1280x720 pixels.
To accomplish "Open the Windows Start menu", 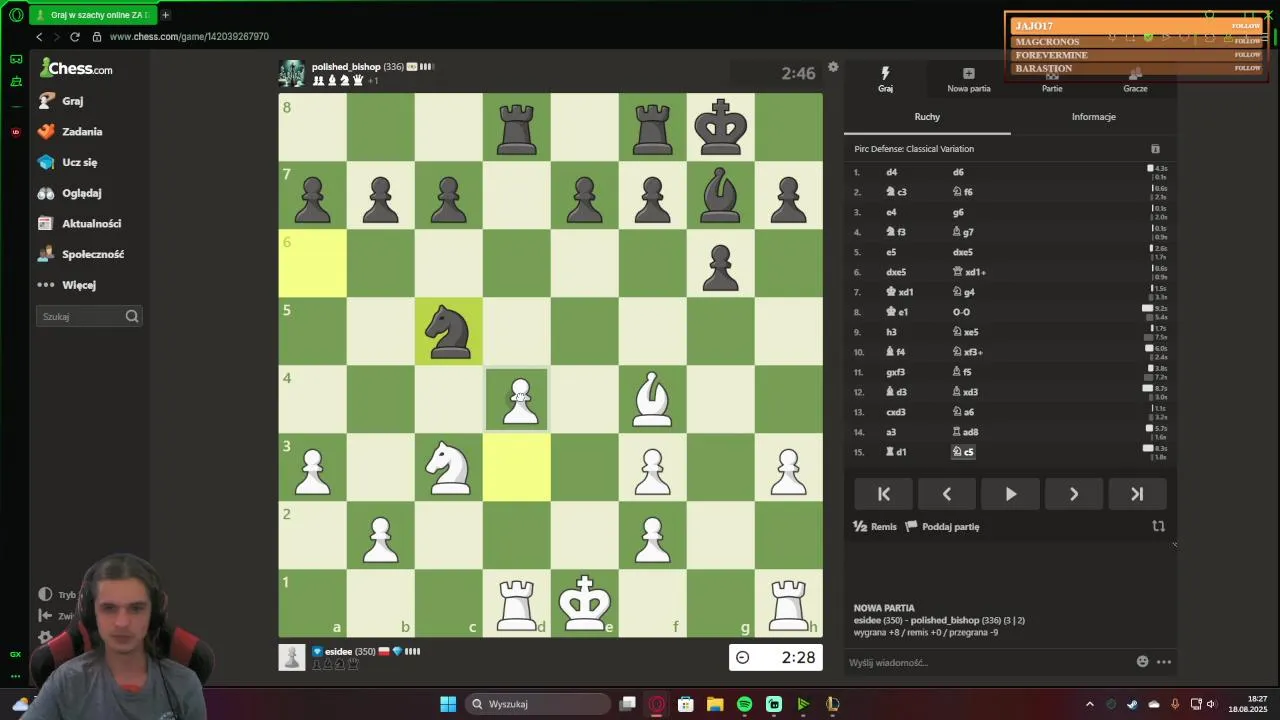I will 448,704.
